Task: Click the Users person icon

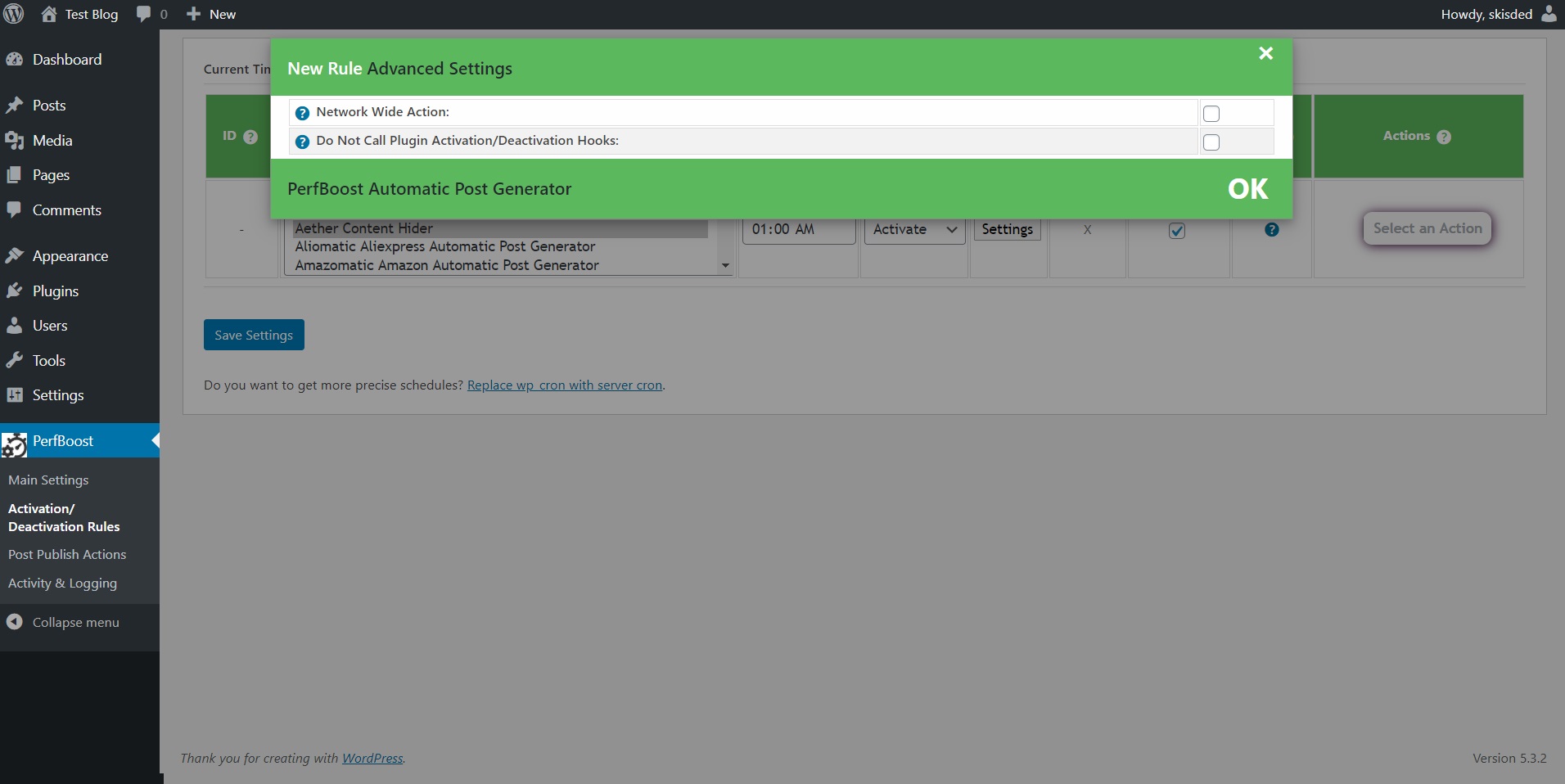Action: (15, 326)
